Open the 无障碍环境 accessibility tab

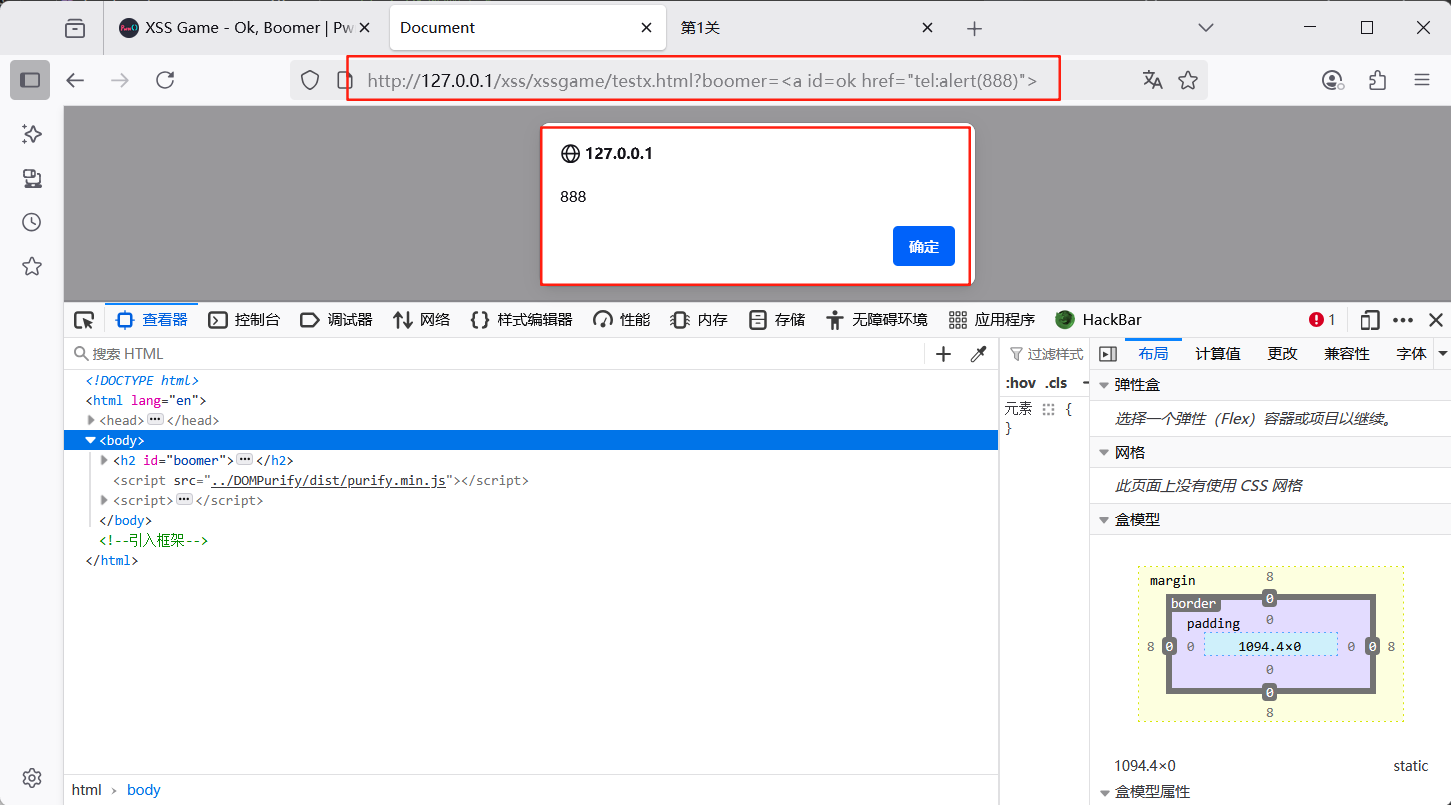pos(877,320)
